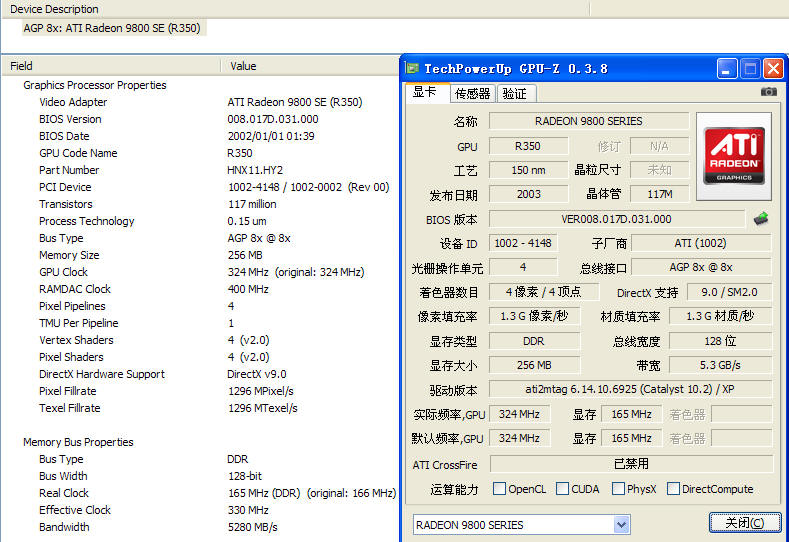Open the 传感器 tab
Viewport: 789px width, 542px height.
(x=472, y=94)
